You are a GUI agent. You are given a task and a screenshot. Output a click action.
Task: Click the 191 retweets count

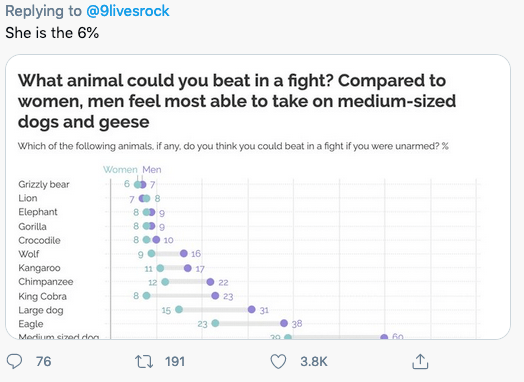click(x=175, y=362)
